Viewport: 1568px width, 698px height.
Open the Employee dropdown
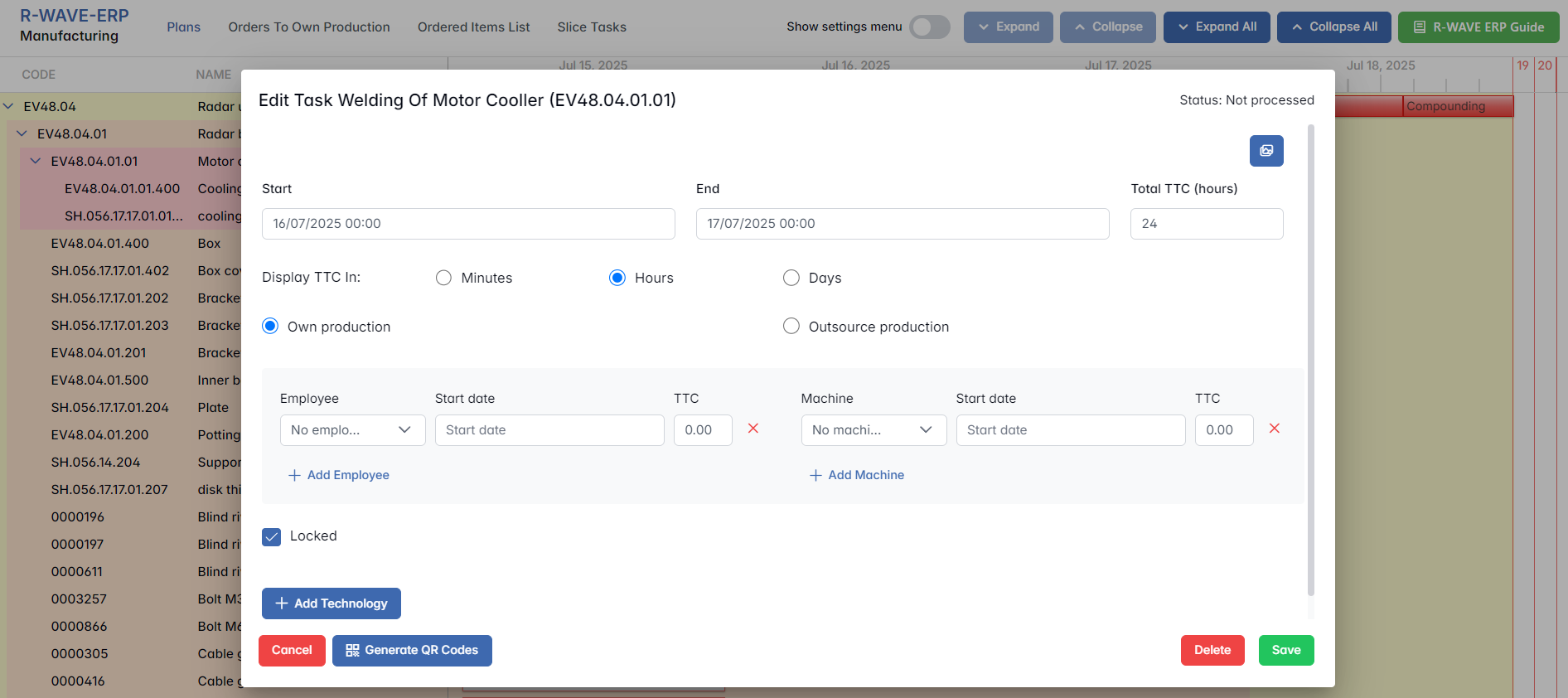pyautogui.click(x=352, y=430)
